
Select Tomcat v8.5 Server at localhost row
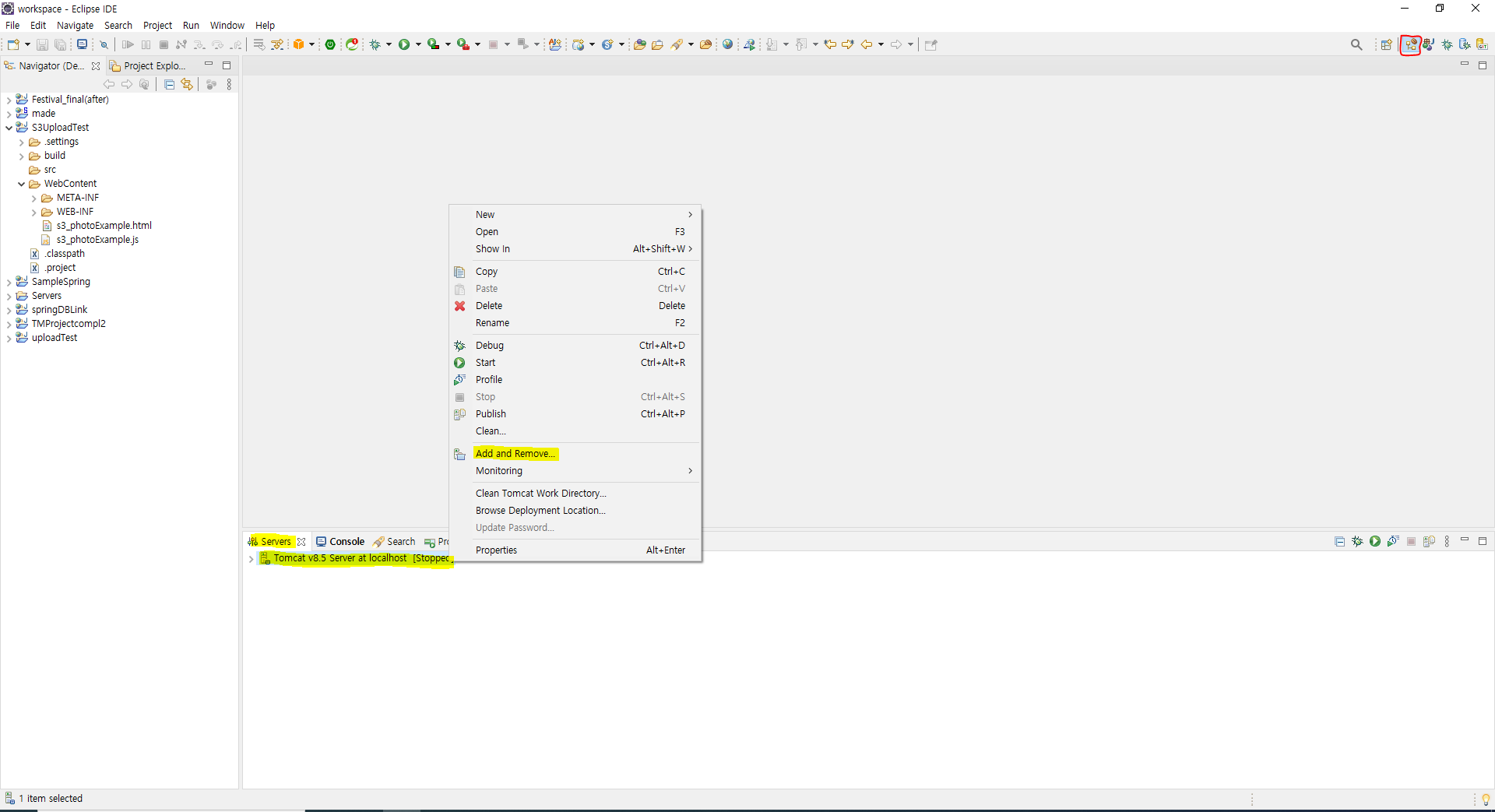click(355, 558)
